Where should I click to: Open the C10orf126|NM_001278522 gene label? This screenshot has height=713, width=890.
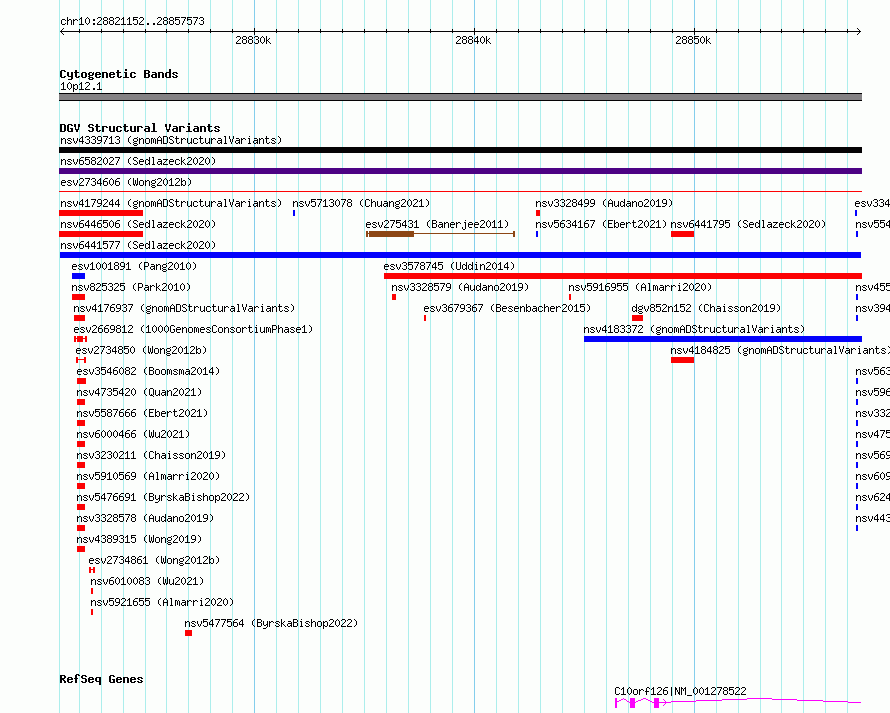(680, 691)
